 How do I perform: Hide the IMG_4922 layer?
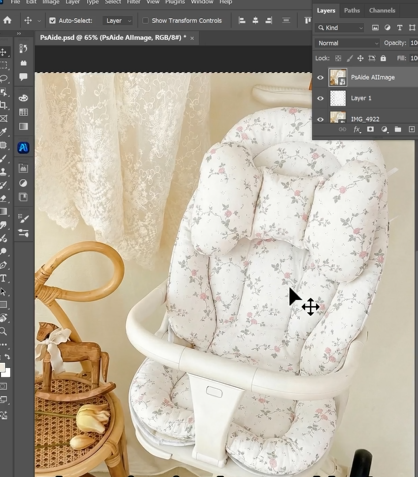tap(320, 119)
